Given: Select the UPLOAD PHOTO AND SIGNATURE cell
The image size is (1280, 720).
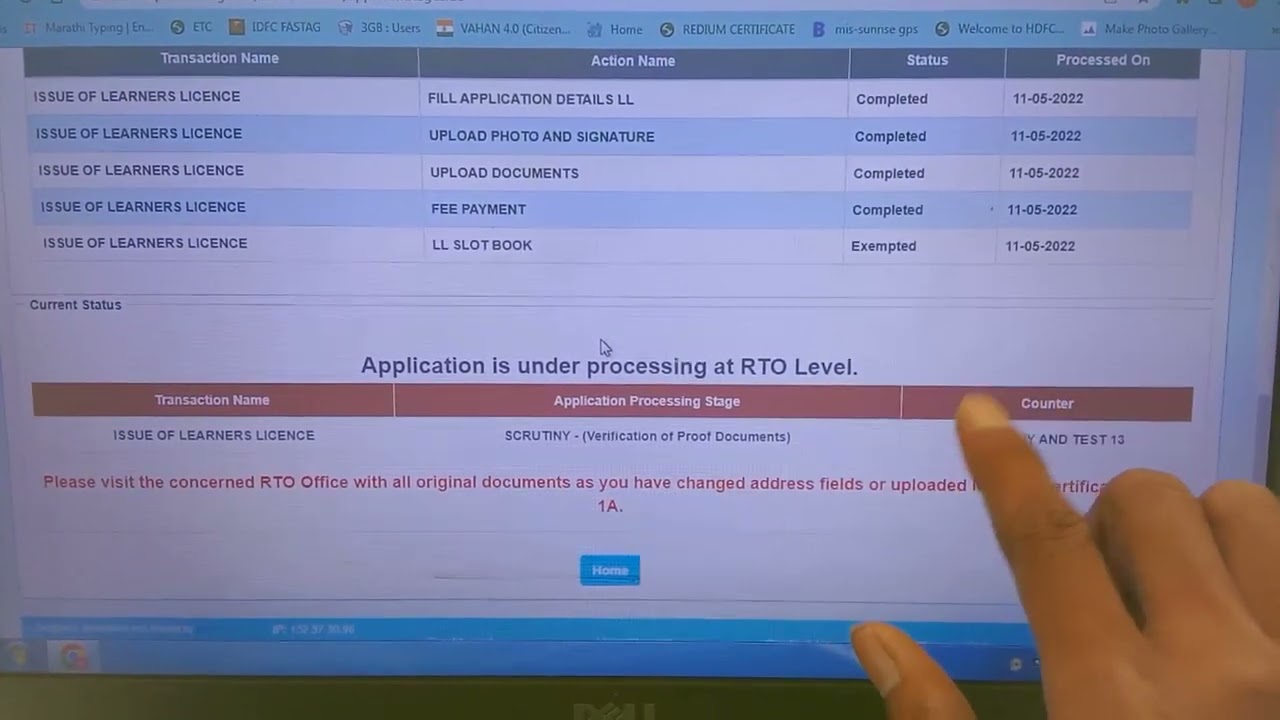Looking at the screenshot, I should [x=542, y=136].
